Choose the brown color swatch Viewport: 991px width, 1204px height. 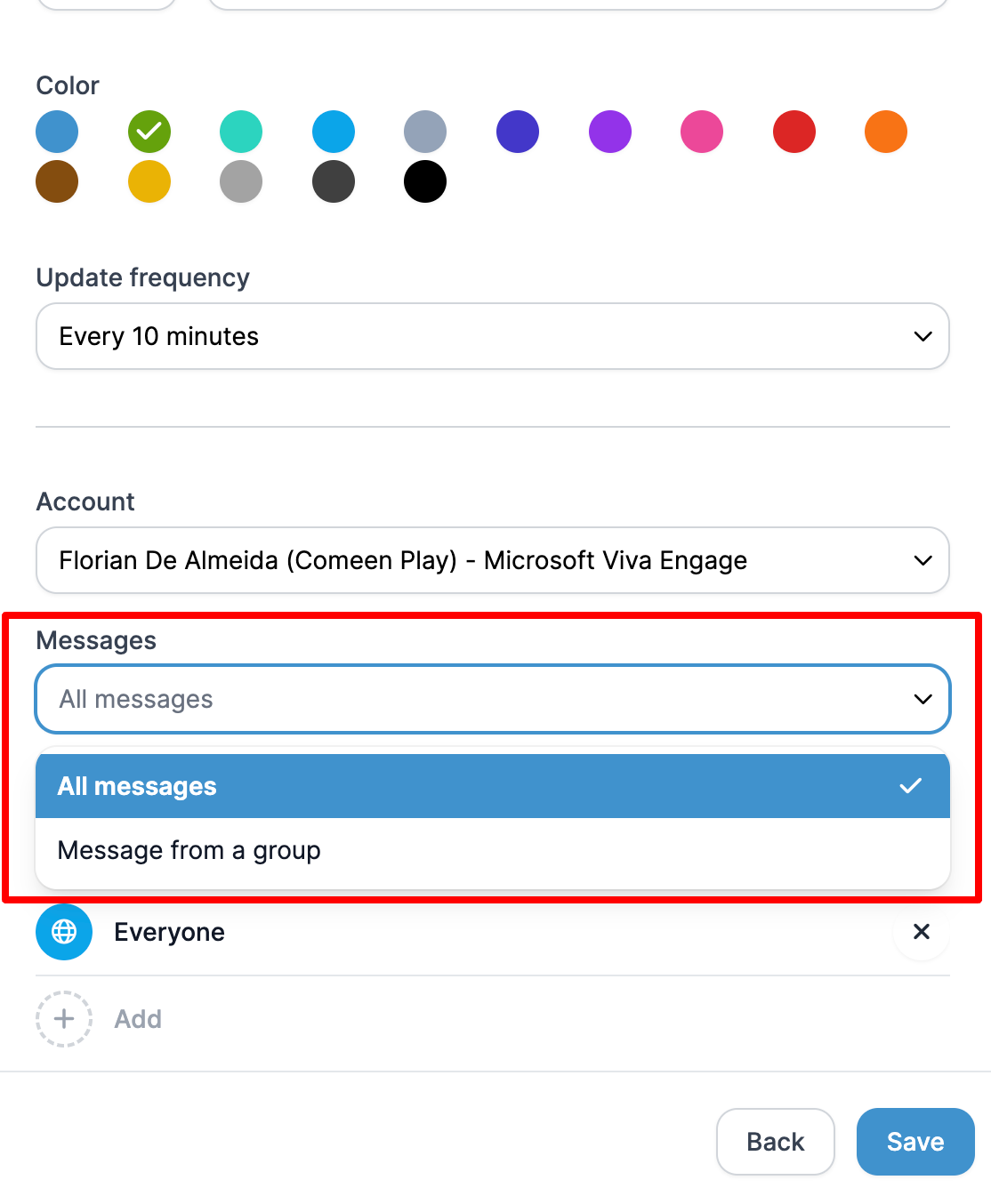click(57, 181)
